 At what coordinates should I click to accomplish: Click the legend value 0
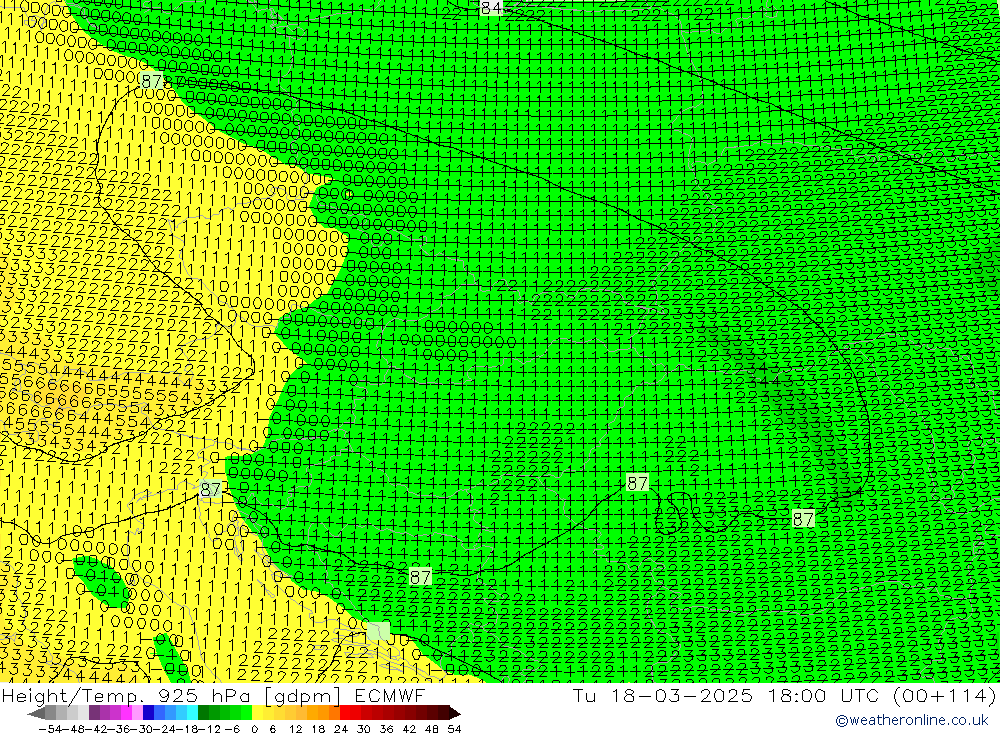pos(254,729)
